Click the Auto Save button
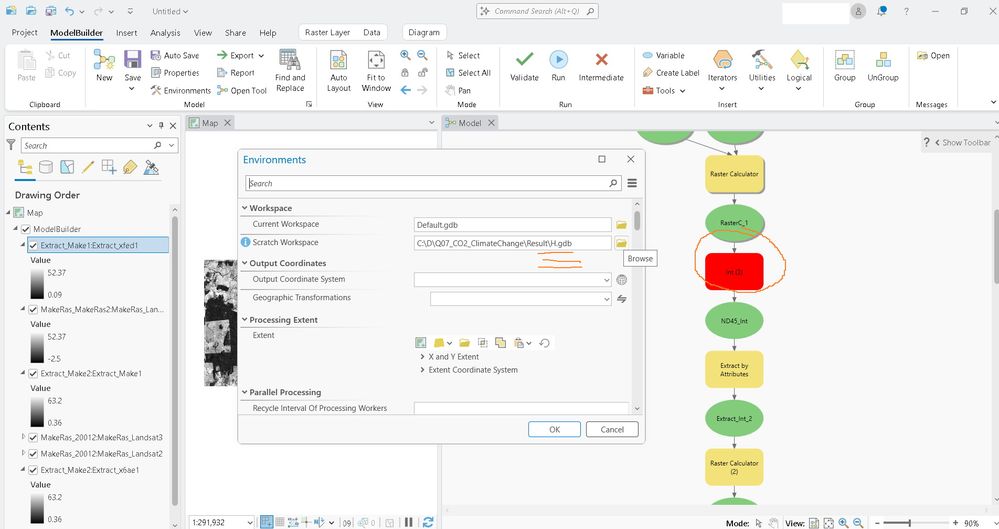This screenshot has width=999, height=529. [175, 55]
